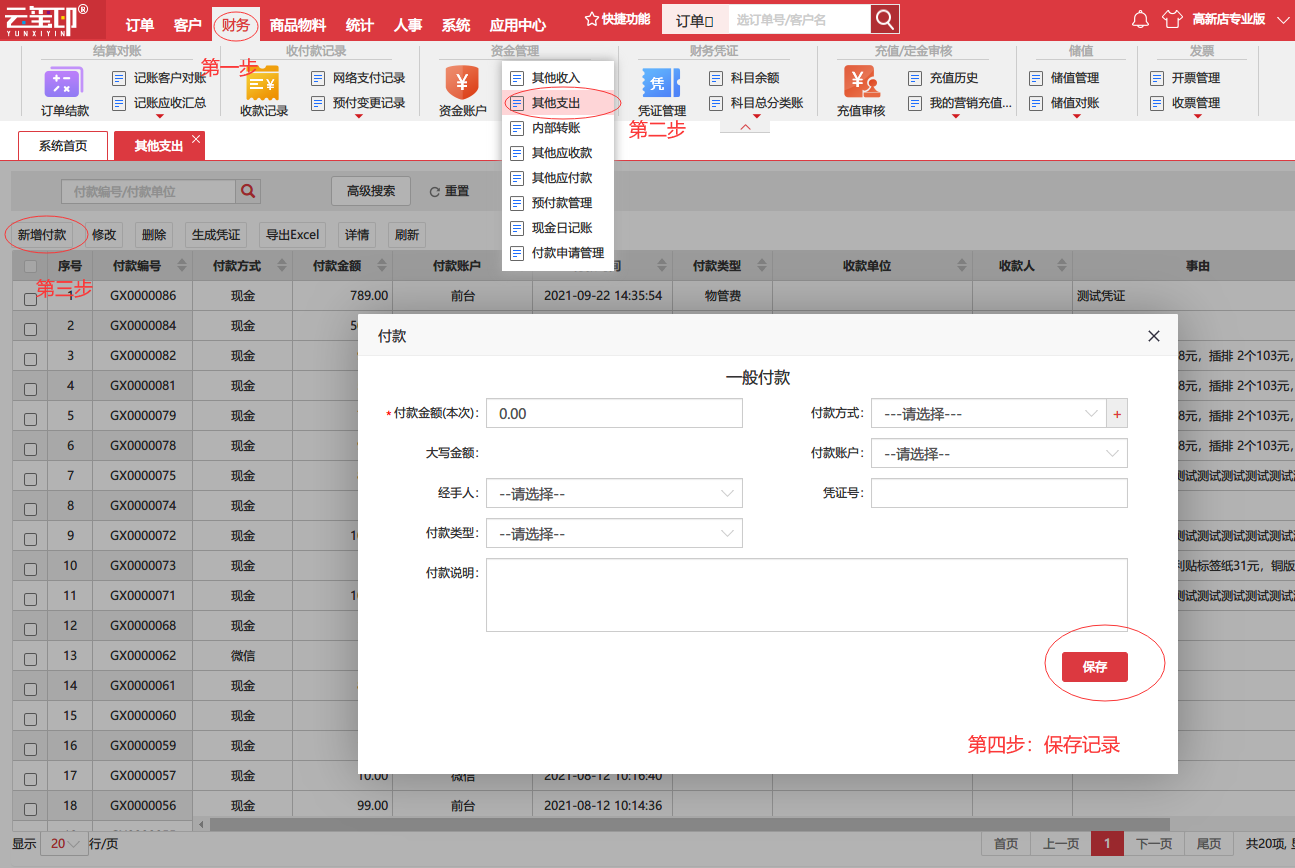Click the 选订单号/客户名 search field
The width and height of the screenshot is (1295, 868).
point(798,20)
